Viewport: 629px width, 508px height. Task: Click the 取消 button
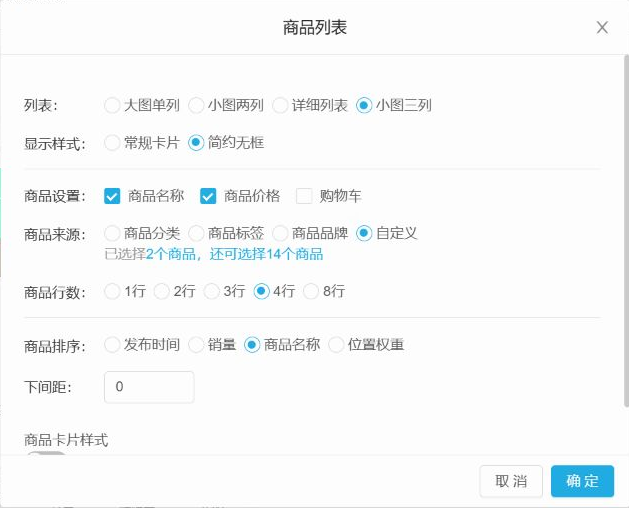pyautogui.click(x=511, y=481)
